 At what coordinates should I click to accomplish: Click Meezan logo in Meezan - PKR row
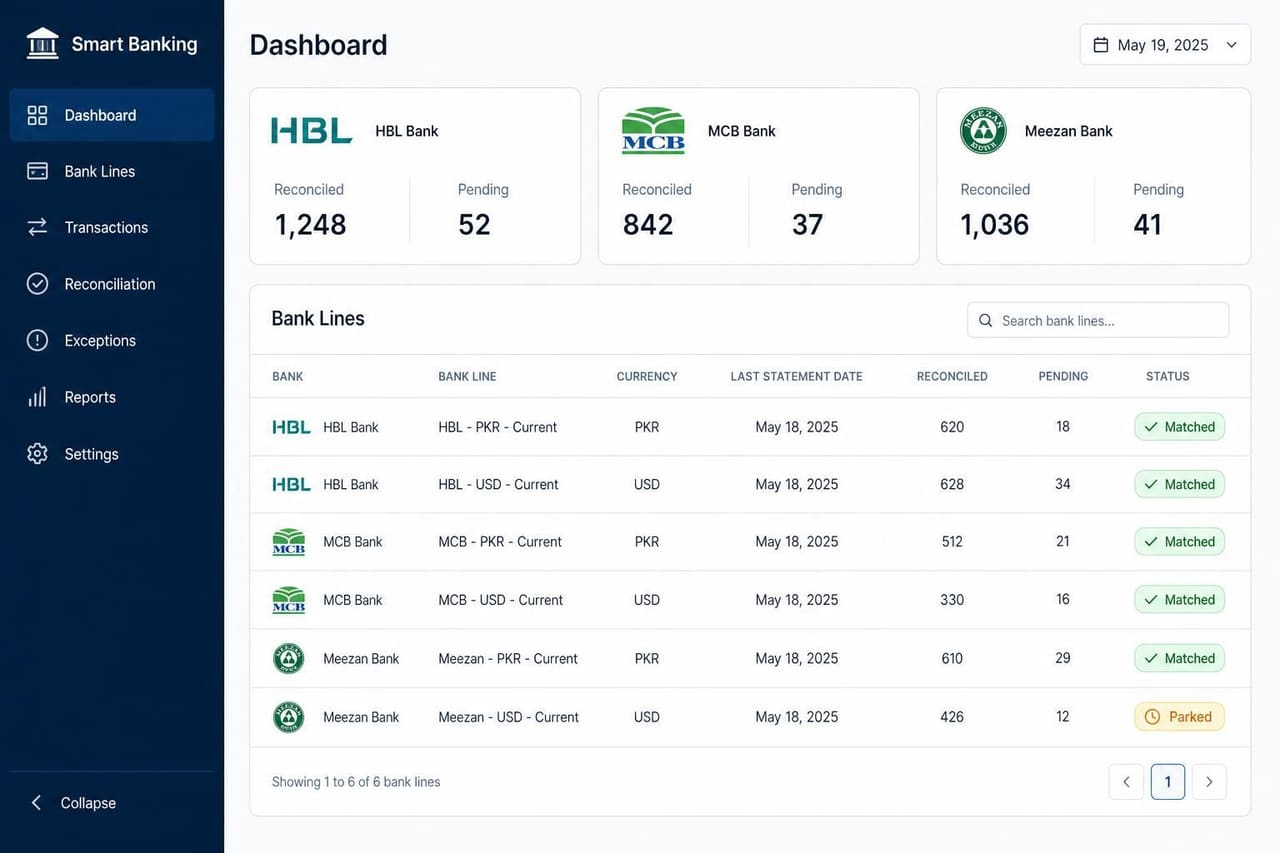click(289, 658)
